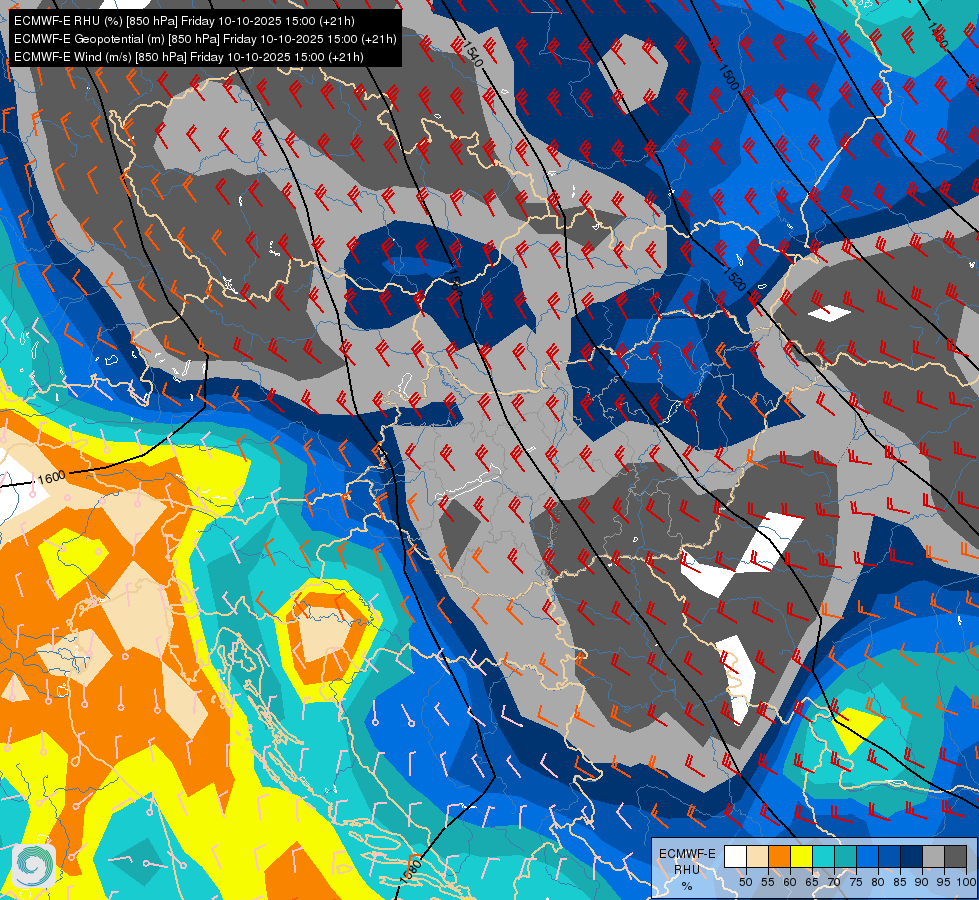Viewport: 979px width, 900px height.
Task: Click the legend tick label '100'
Action: 965,882
